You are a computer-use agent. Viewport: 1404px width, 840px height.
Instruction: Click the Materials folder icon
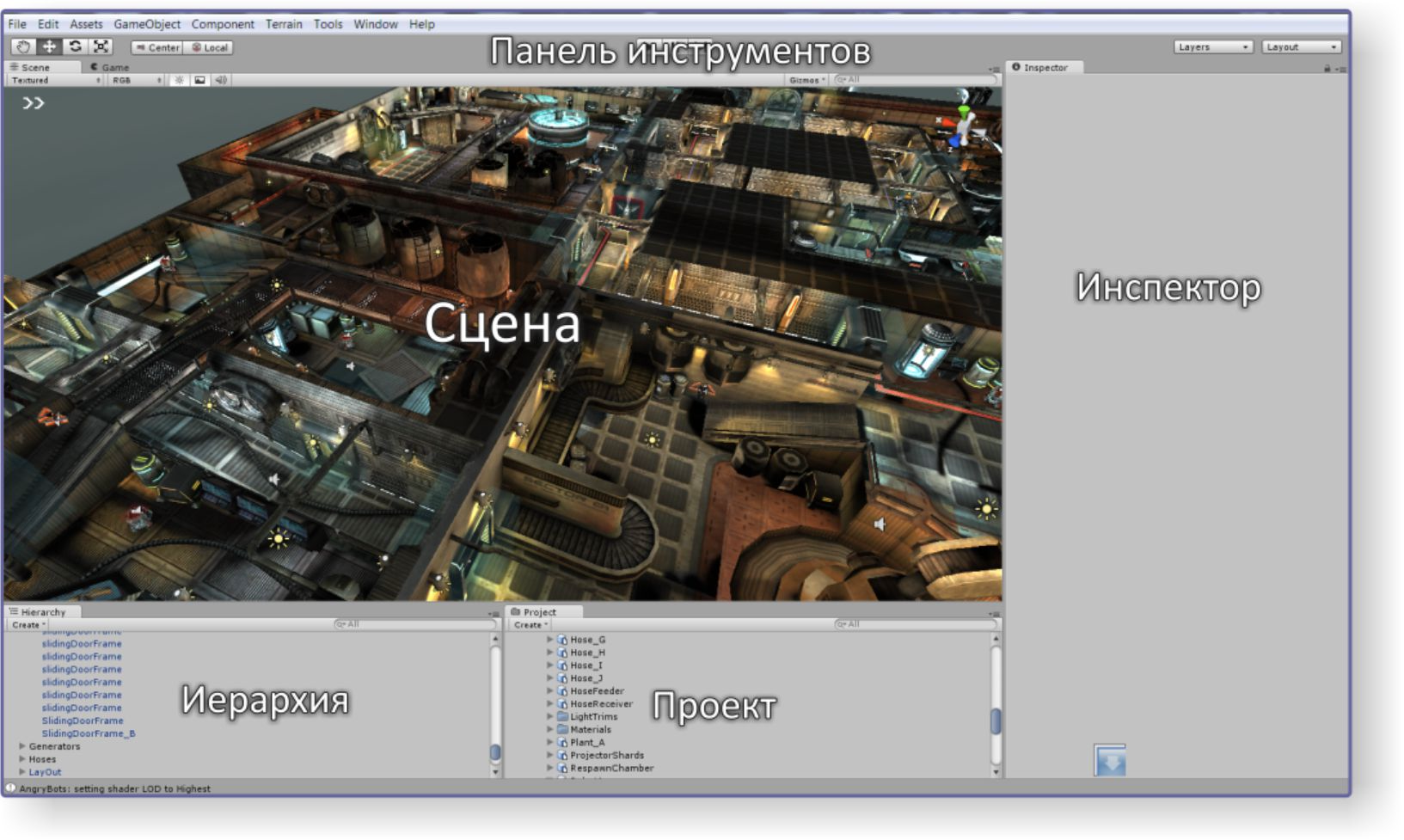click(562, 729)
